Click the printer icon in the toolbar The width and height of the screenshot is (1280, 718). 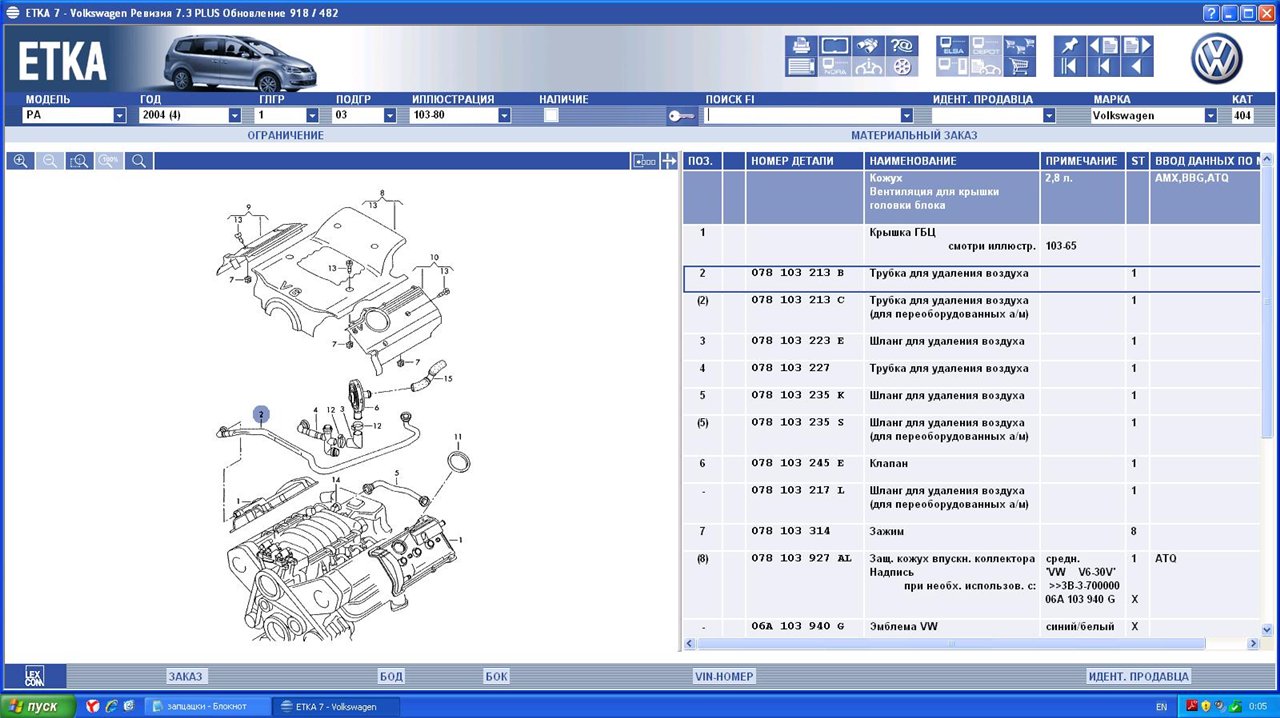click(802, 46)
